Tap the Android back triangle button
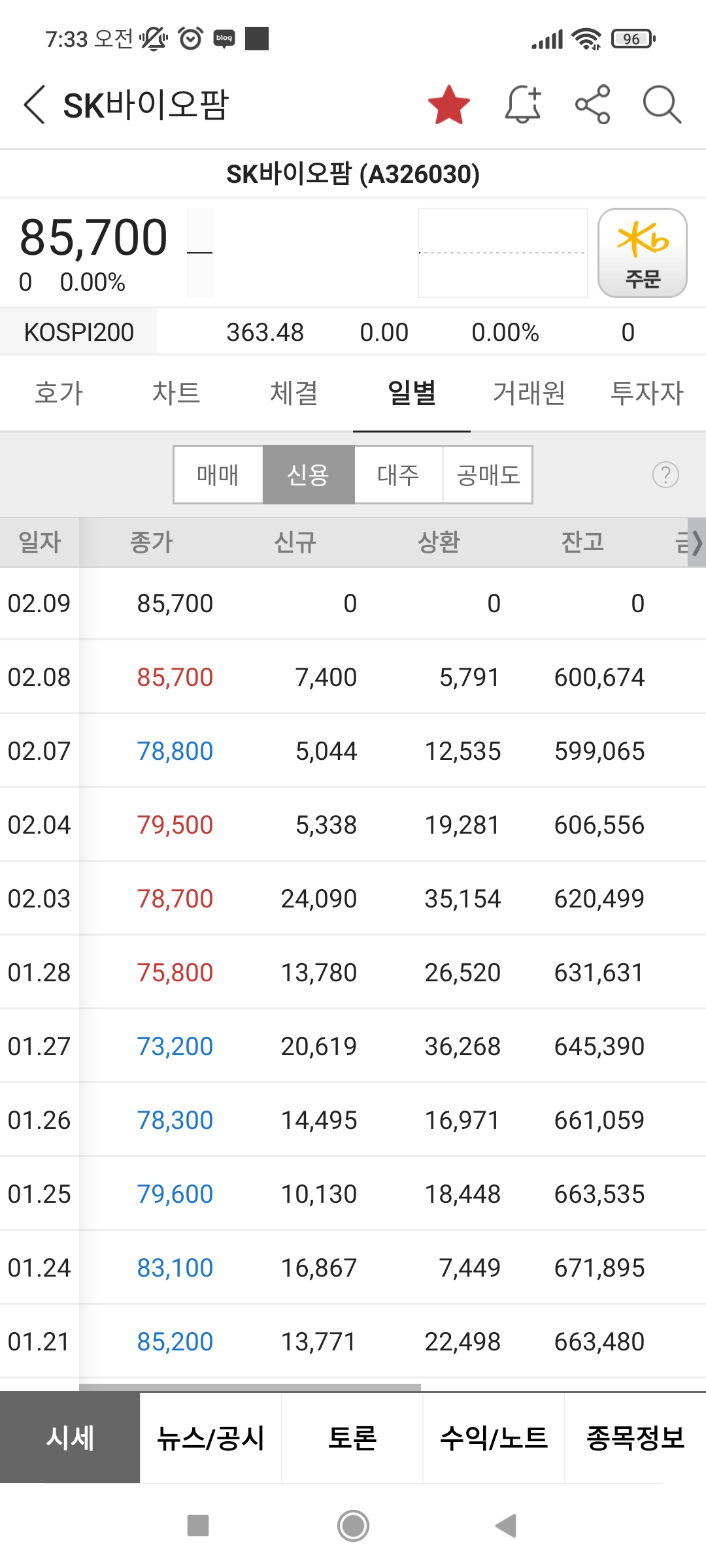The height and width of the screenshot is (1568, 706). coord(506,1526)
